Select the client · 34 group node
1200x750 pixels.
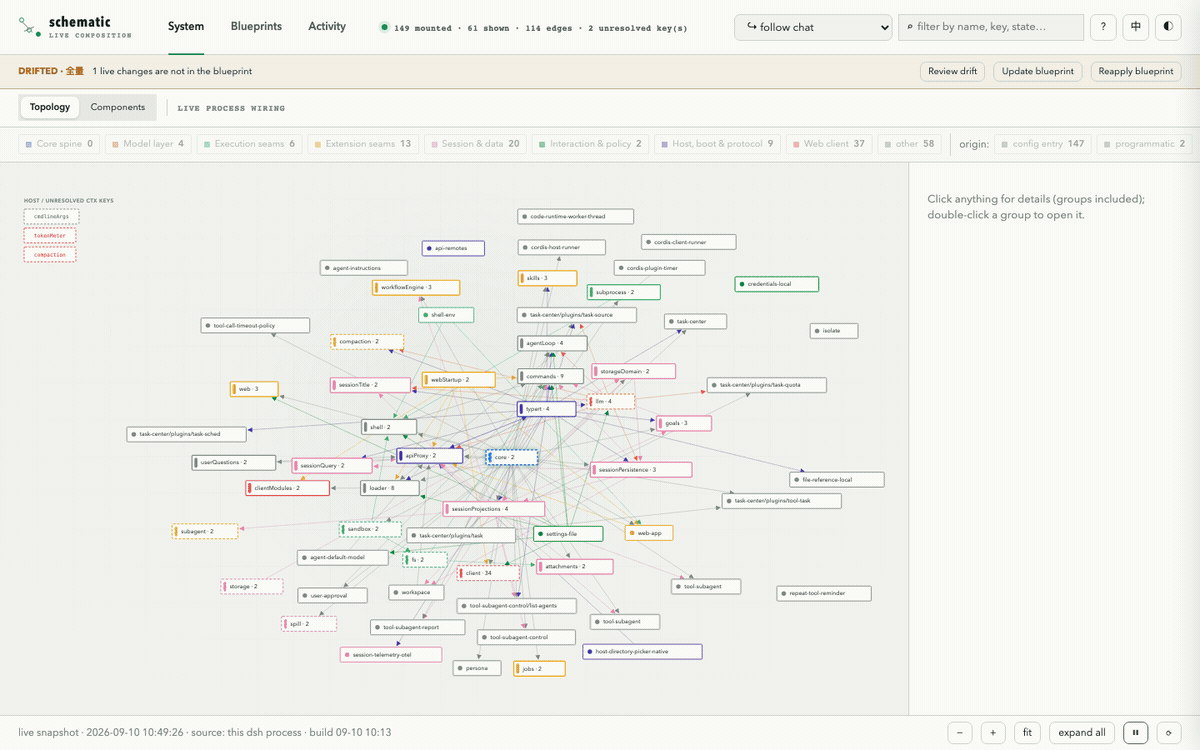click(488, 573)
